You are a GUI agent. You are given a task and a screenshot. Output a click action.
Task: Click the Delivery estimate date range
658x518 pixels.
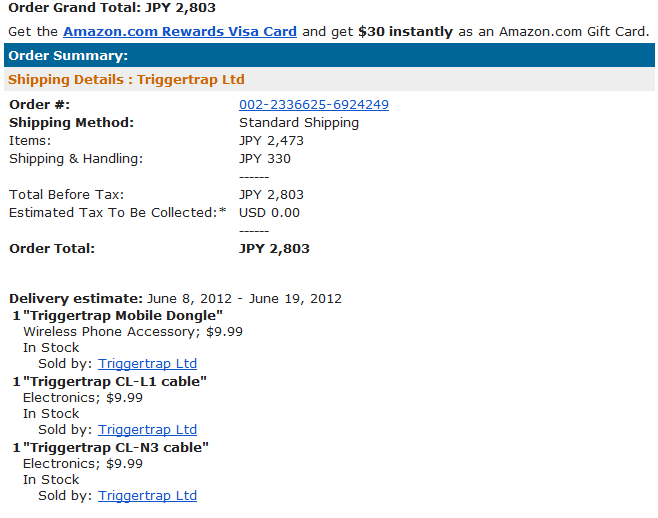244,299
